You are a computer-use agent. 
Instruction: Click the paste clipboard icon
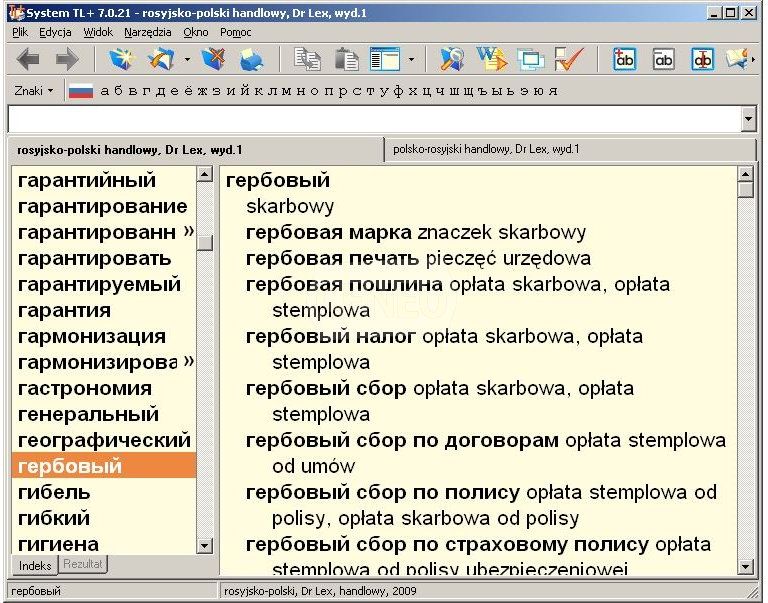click(346, 60)
